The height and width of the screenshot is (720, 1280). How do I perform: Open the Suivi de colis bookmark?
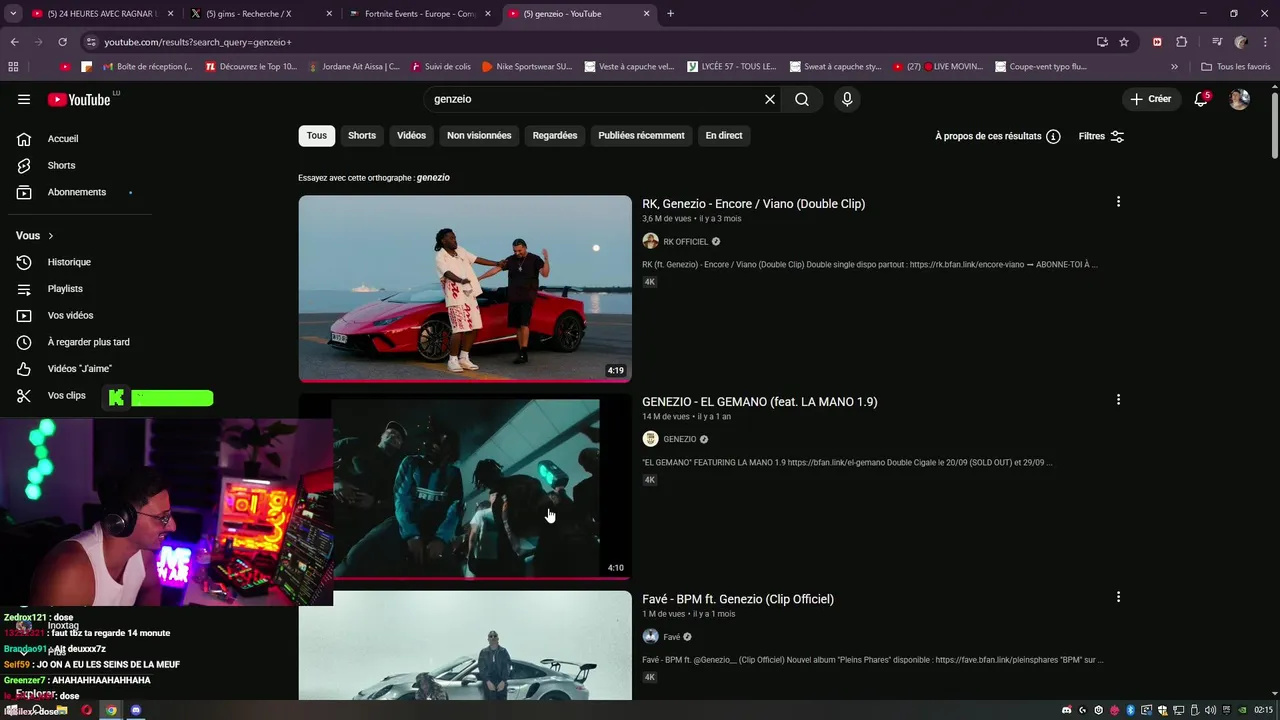pyautogui.click(x=440, y=67)
